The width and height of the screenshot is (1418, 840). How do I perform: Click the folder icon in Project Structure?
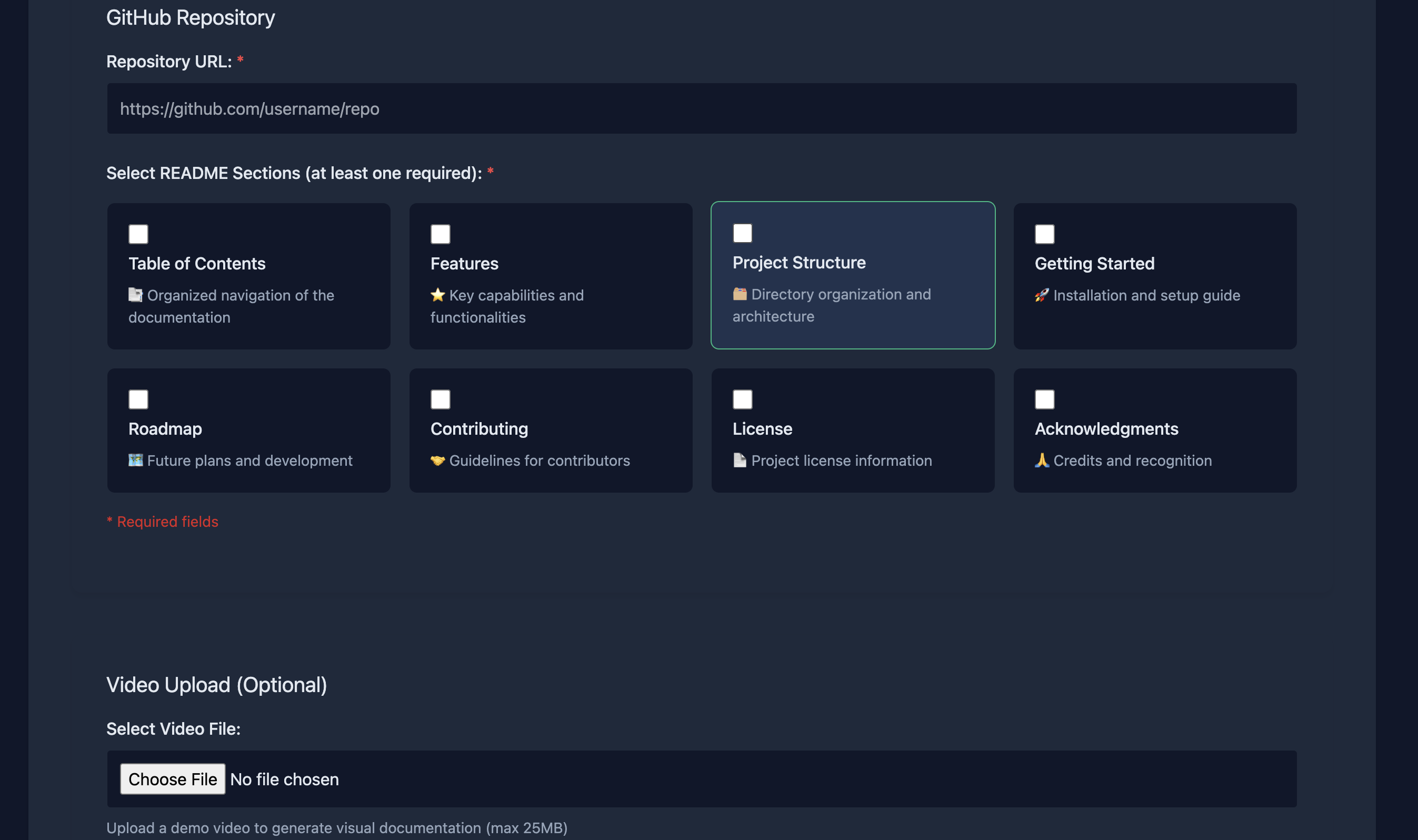740,294
